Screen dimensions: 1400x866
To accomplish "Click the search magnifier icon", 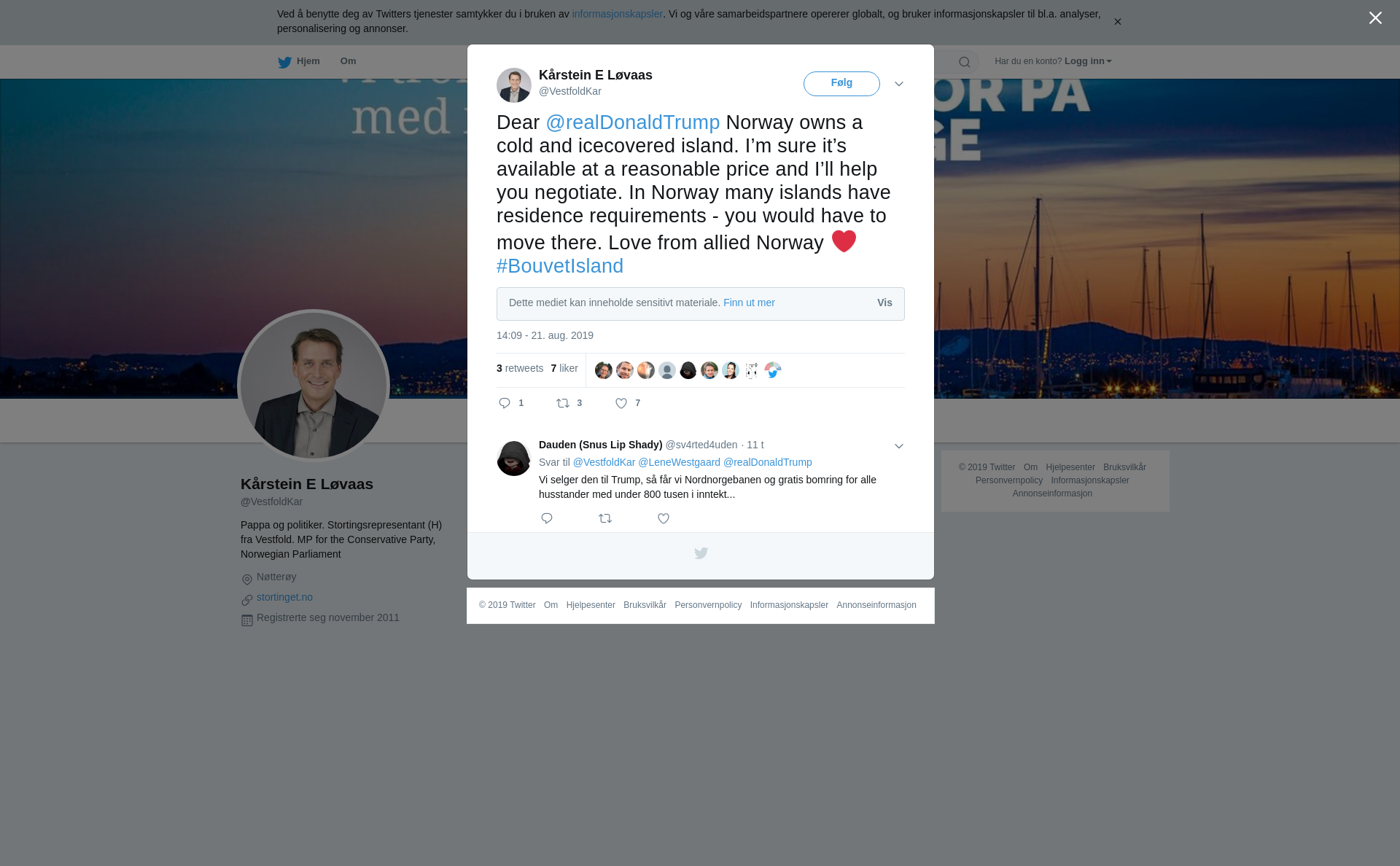I will tap(965, 62).
